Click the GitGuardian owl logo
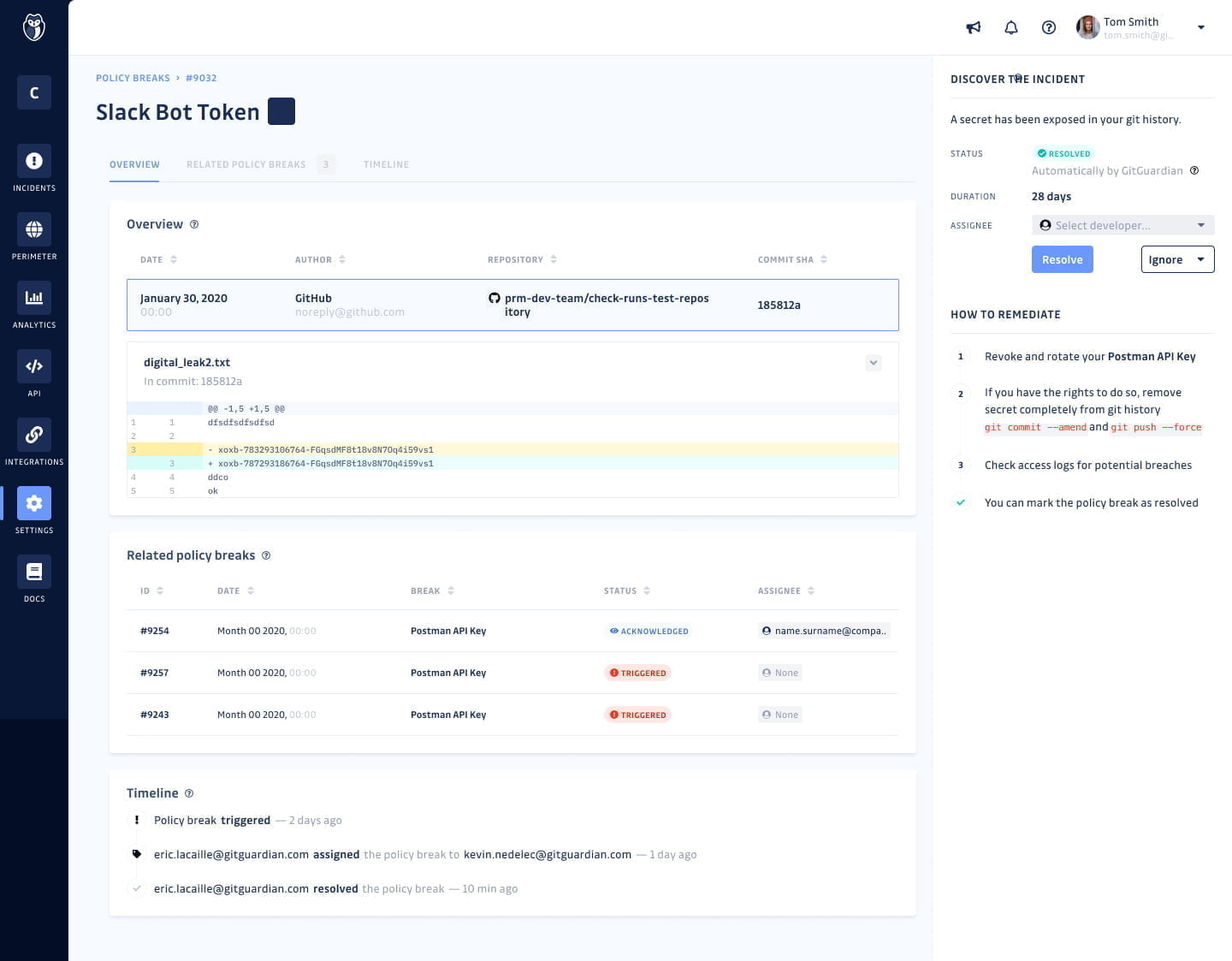The image size is (1232, 961). (x=33, y=27)
